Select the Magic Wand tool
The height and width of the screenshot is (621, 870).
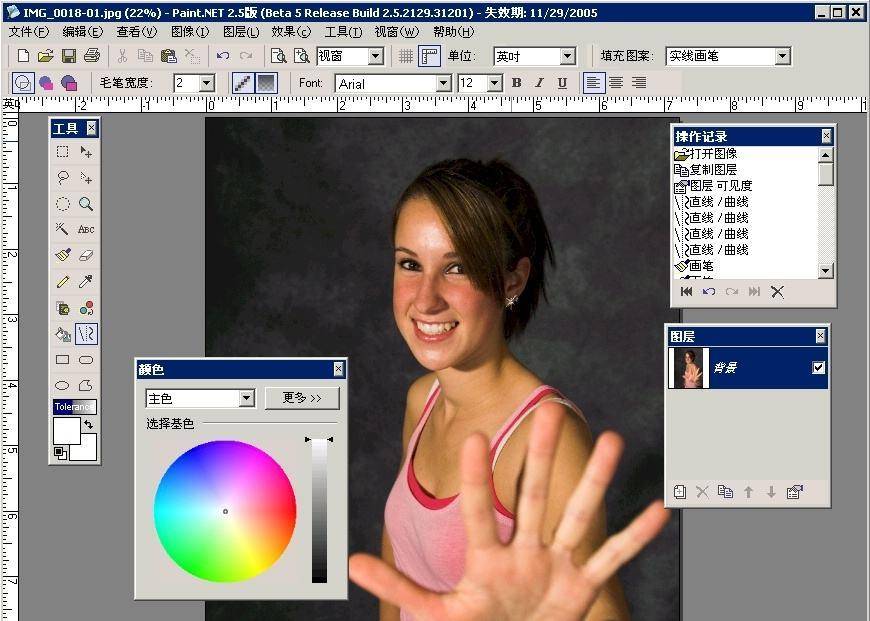(x=63, y=229)
